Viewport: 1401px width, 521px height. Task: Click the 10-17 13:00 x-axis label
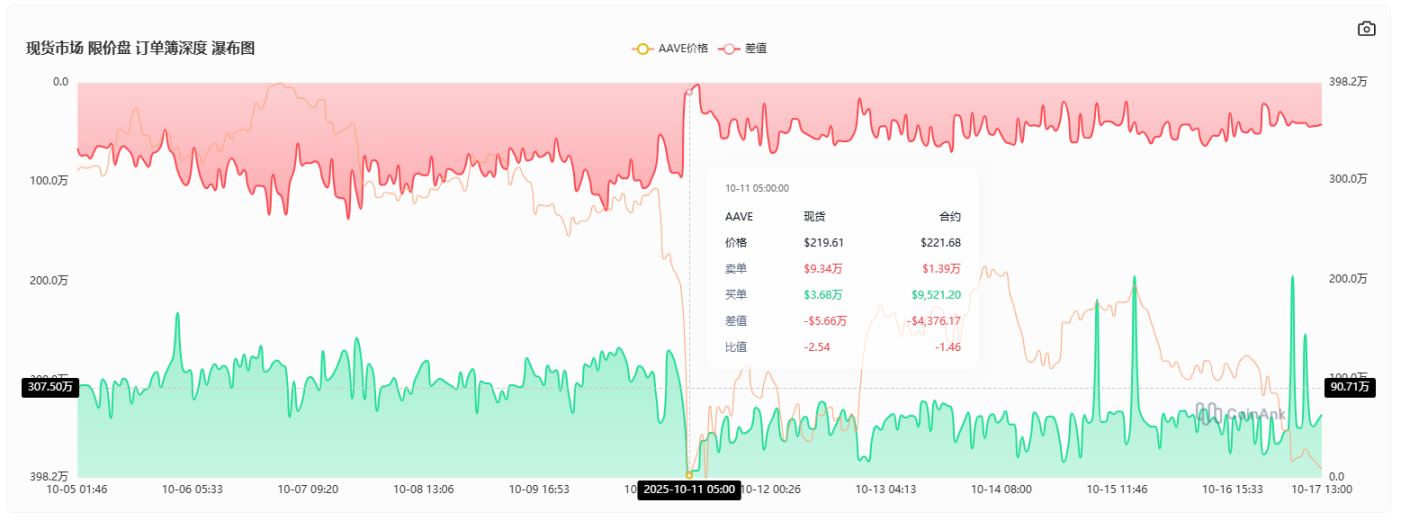(1321, 490)
